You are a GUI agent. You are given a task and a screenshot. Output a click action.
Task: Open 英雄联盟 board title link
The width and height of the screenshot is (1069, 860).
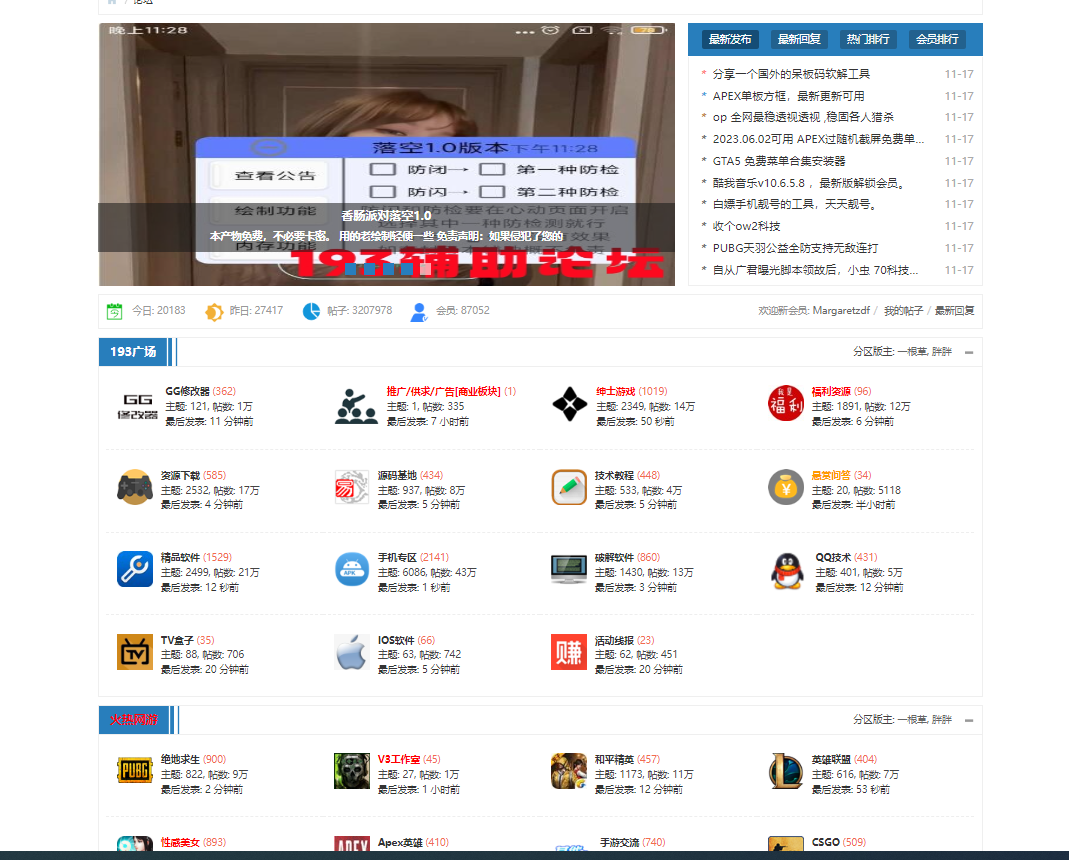[831, 759]
